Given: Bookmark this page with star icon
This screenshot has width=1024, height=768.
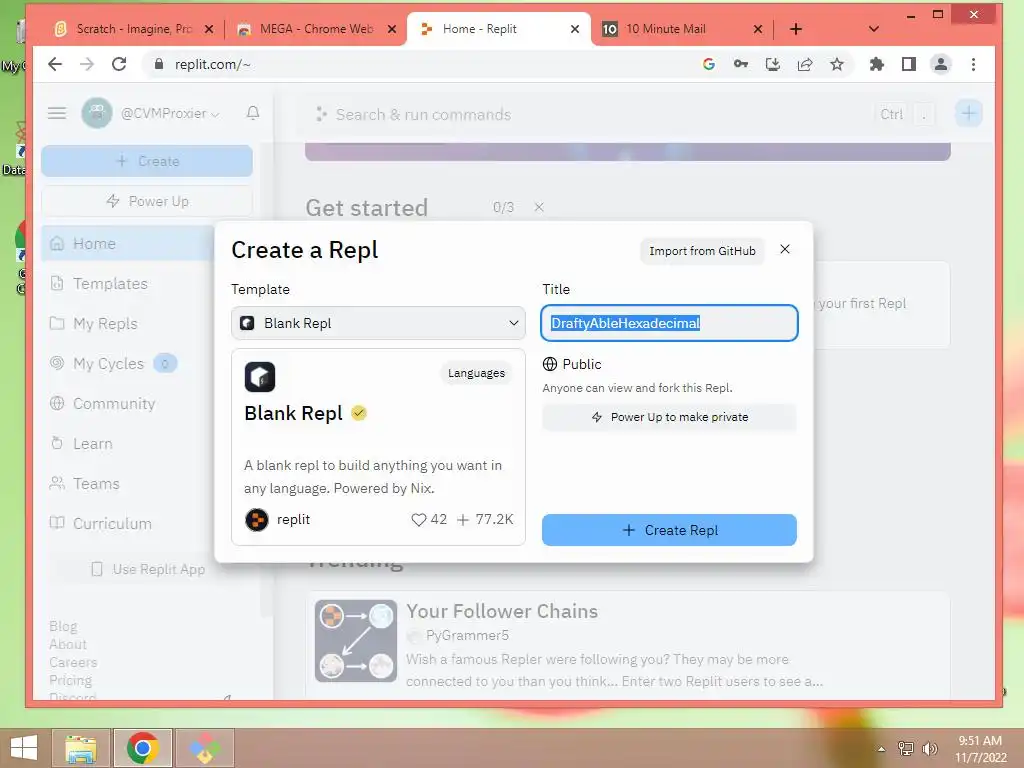Looking at the screenshot, I should [x=837, y=64].
